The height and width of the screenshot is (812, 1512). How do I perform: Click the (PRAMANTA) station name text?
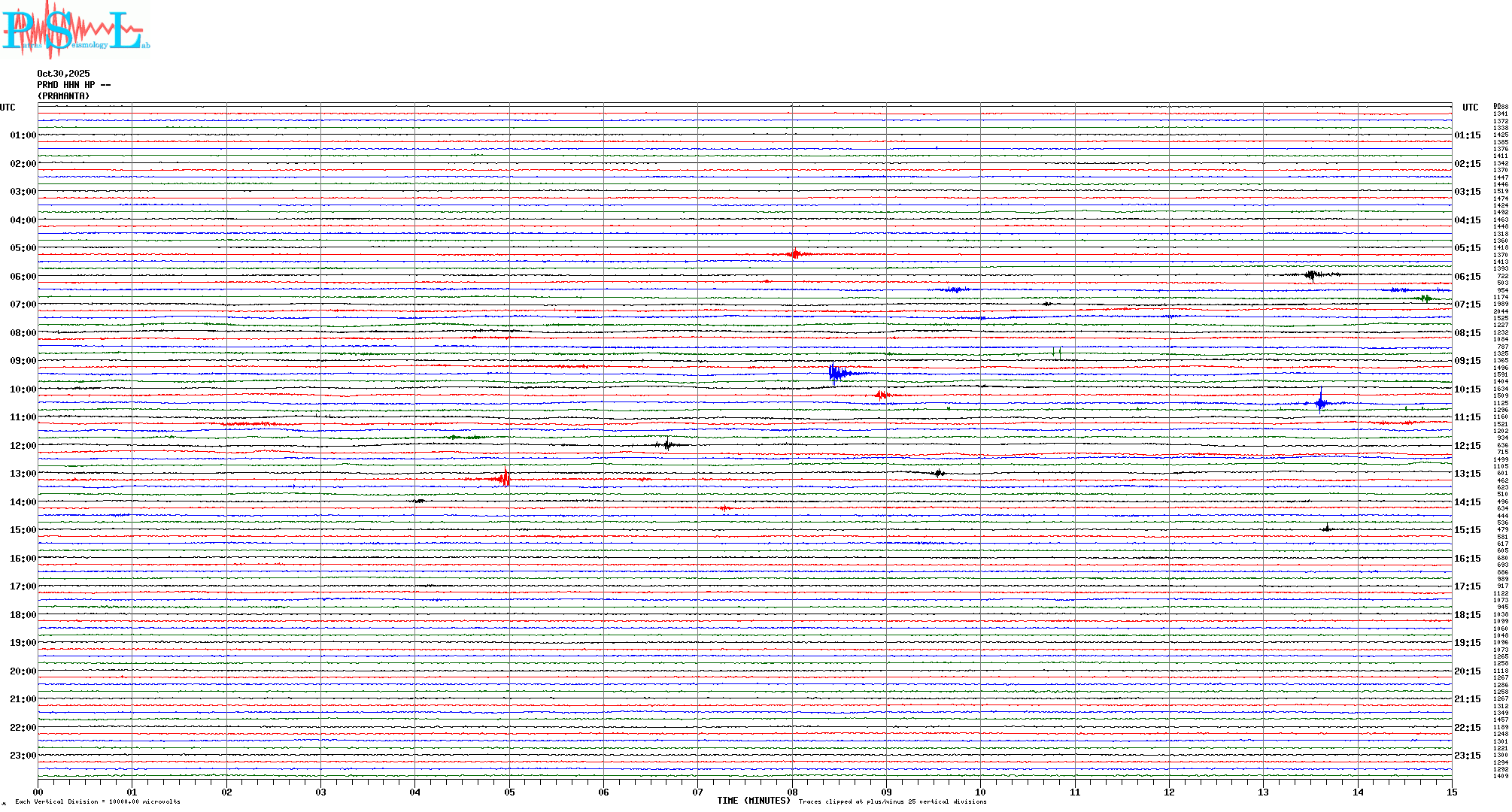(63, 96)
